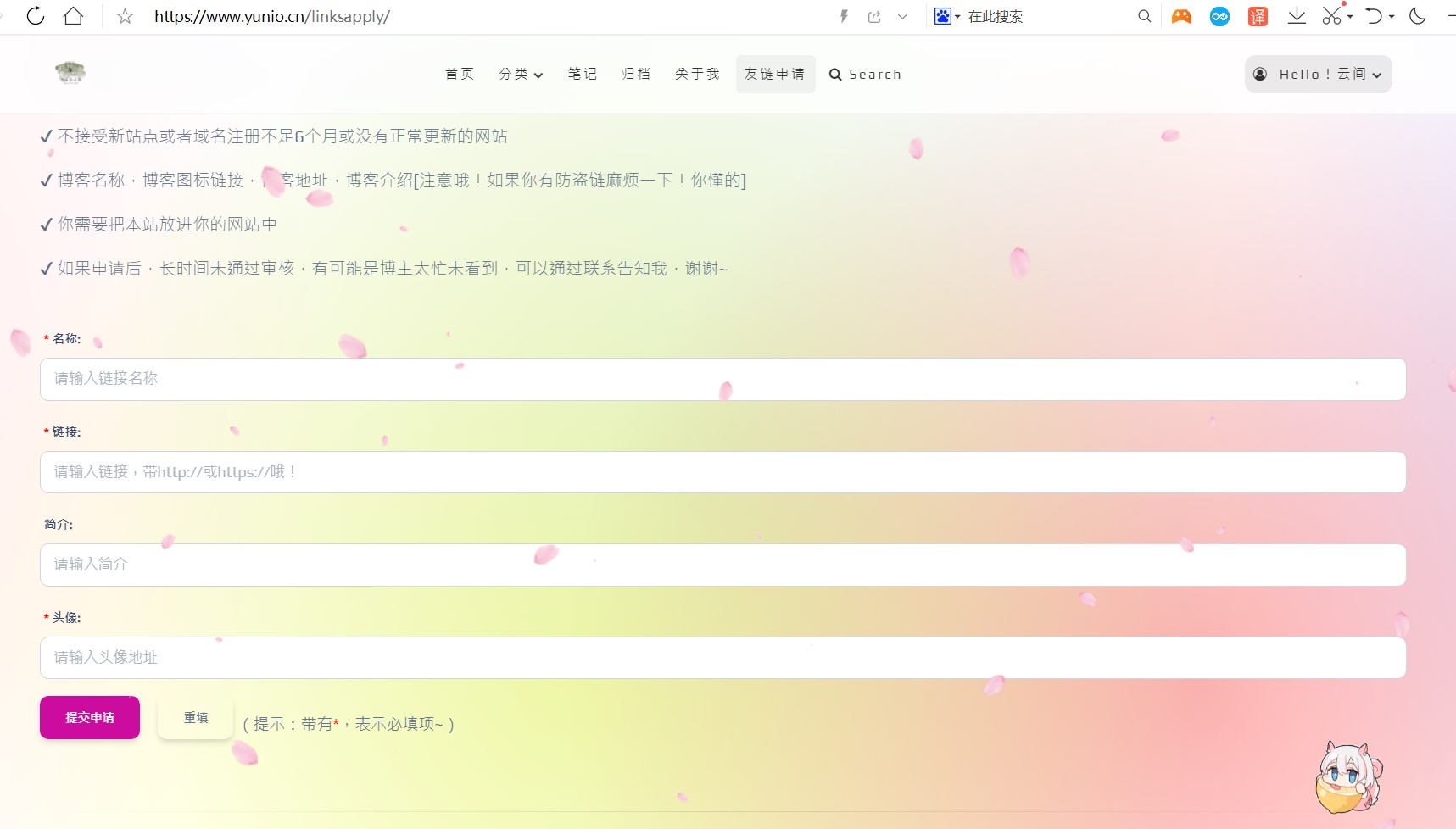Open the downloads icon
The height and width of the screenshot is (829, 1456).
1297,16
